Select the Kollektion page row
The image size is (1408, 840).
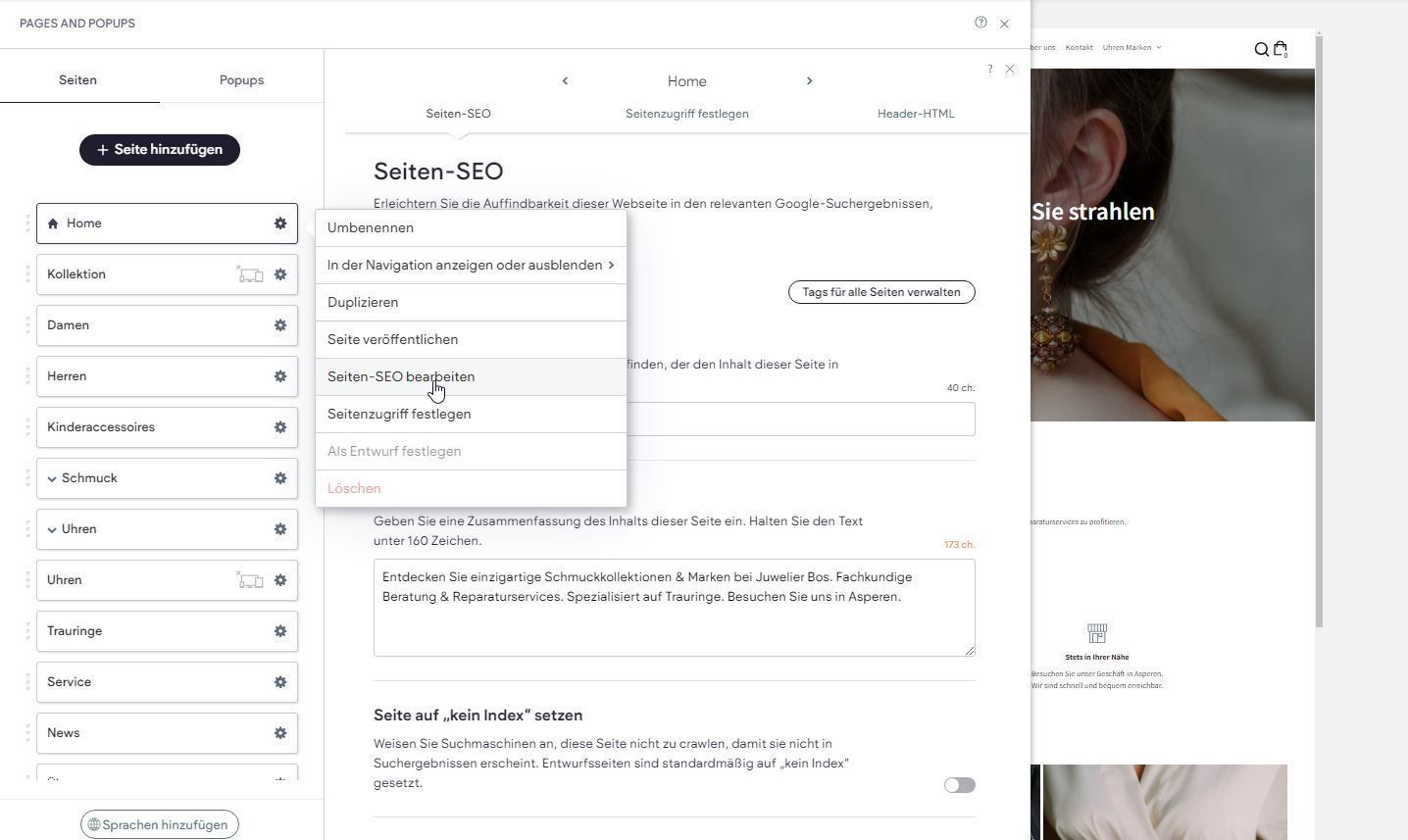click(167, 274)
